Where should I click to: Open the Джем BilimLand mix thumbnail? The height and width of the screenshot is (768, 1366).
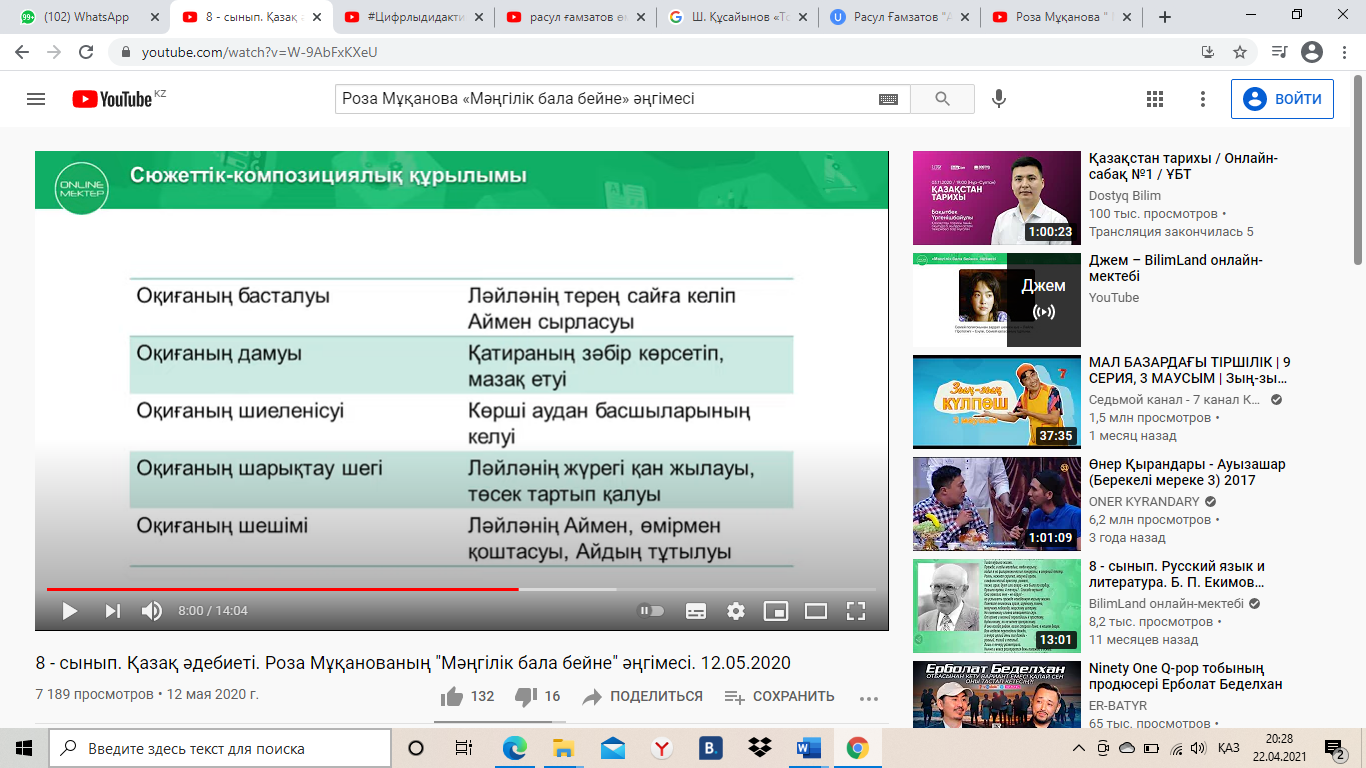click(x=997, y=300)
